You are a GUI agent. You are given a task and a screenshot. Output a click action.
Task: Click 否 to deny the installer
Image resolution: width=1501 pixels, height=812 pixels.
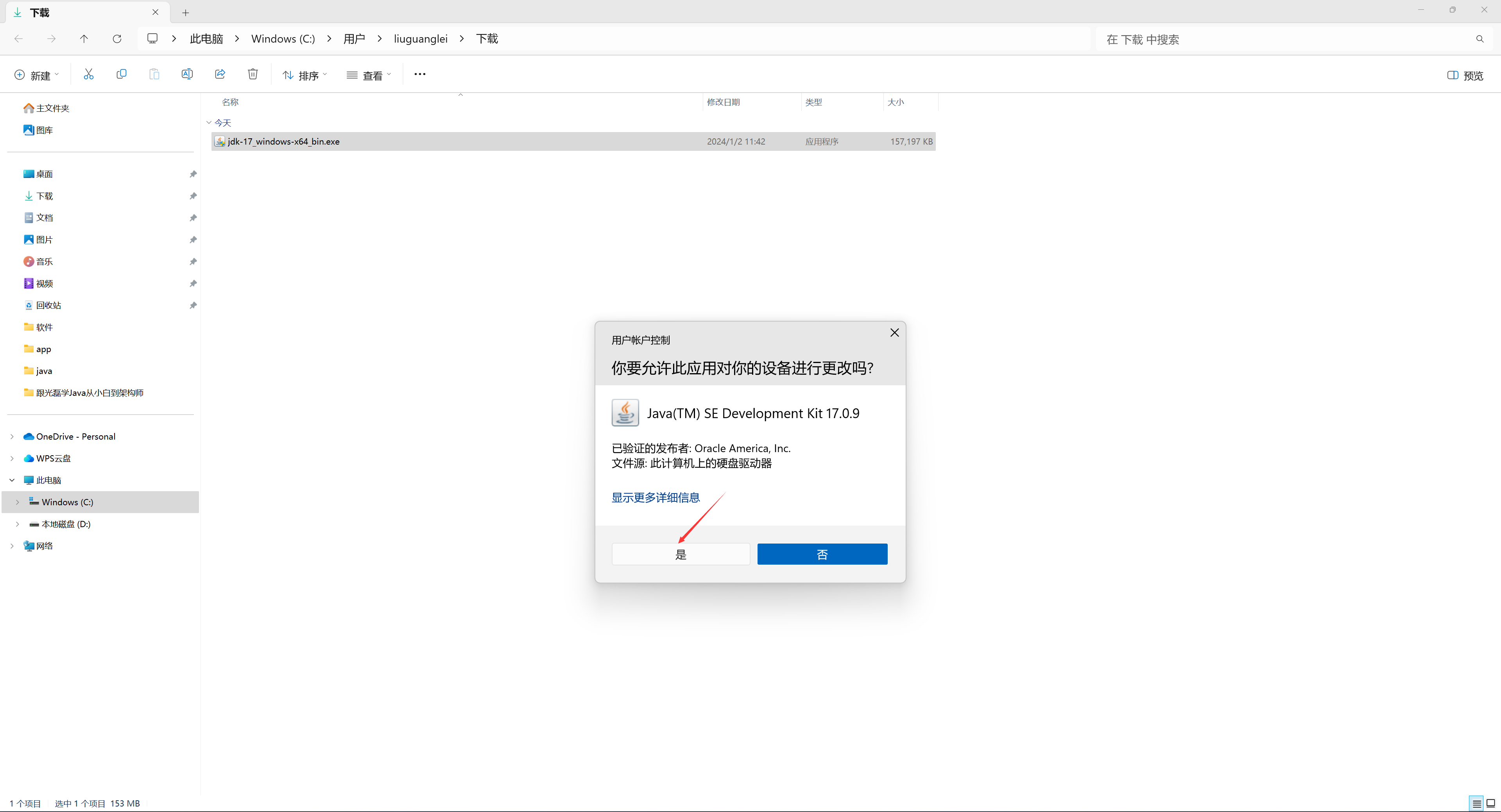click(822, 554)
